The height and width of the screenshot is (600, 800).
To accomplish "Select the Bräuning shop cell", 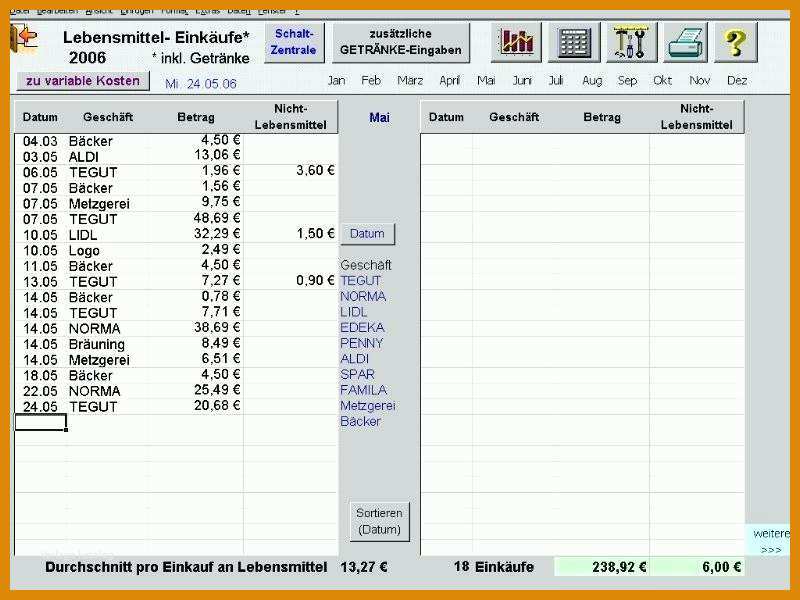I will coord(108,344).
